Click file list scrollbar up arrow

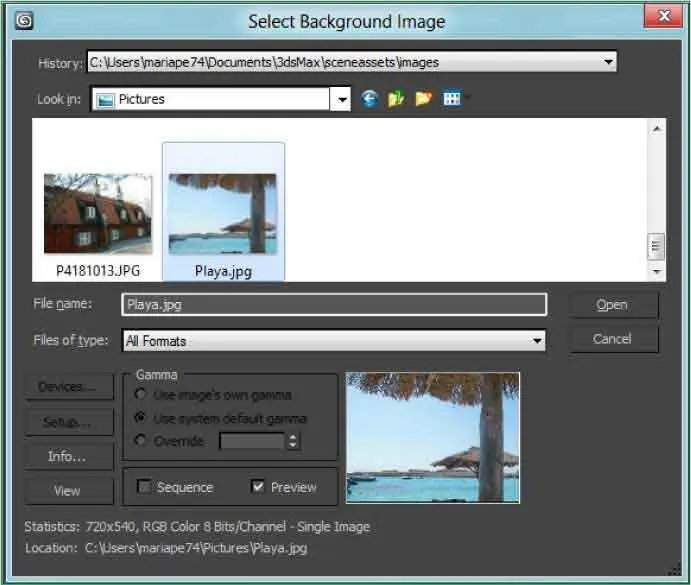click(x=657, y=129)
